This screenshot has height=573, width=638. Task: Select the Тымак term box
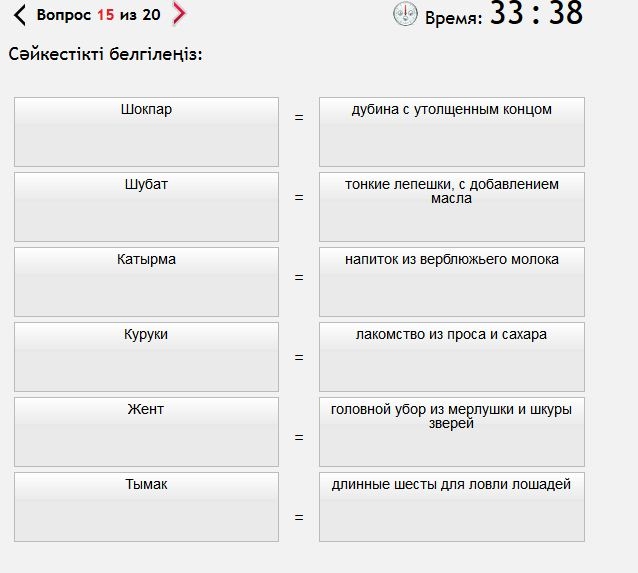146,506
